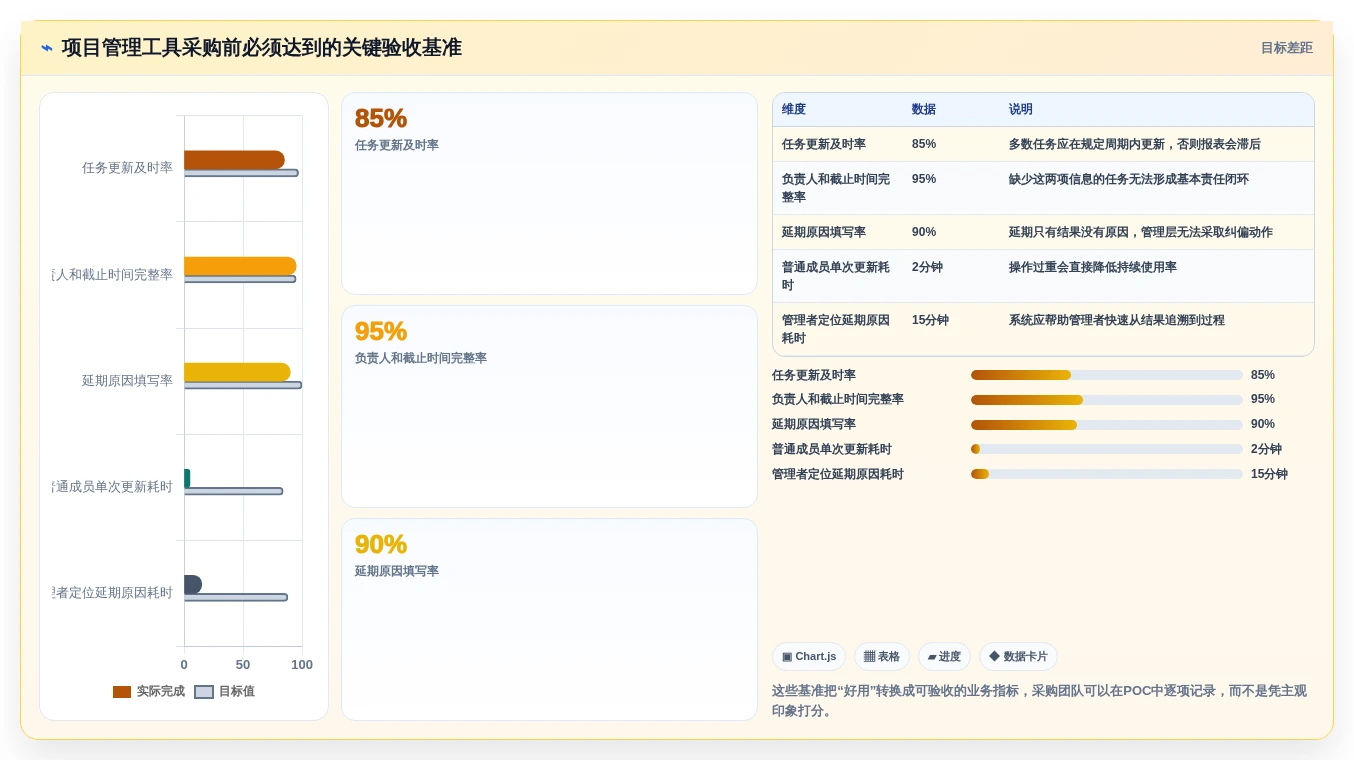The width and height of the screenshot is (1354, 760).
Task: Click the 延期原因填写率 progress bar
Action: pos(1106,425)
